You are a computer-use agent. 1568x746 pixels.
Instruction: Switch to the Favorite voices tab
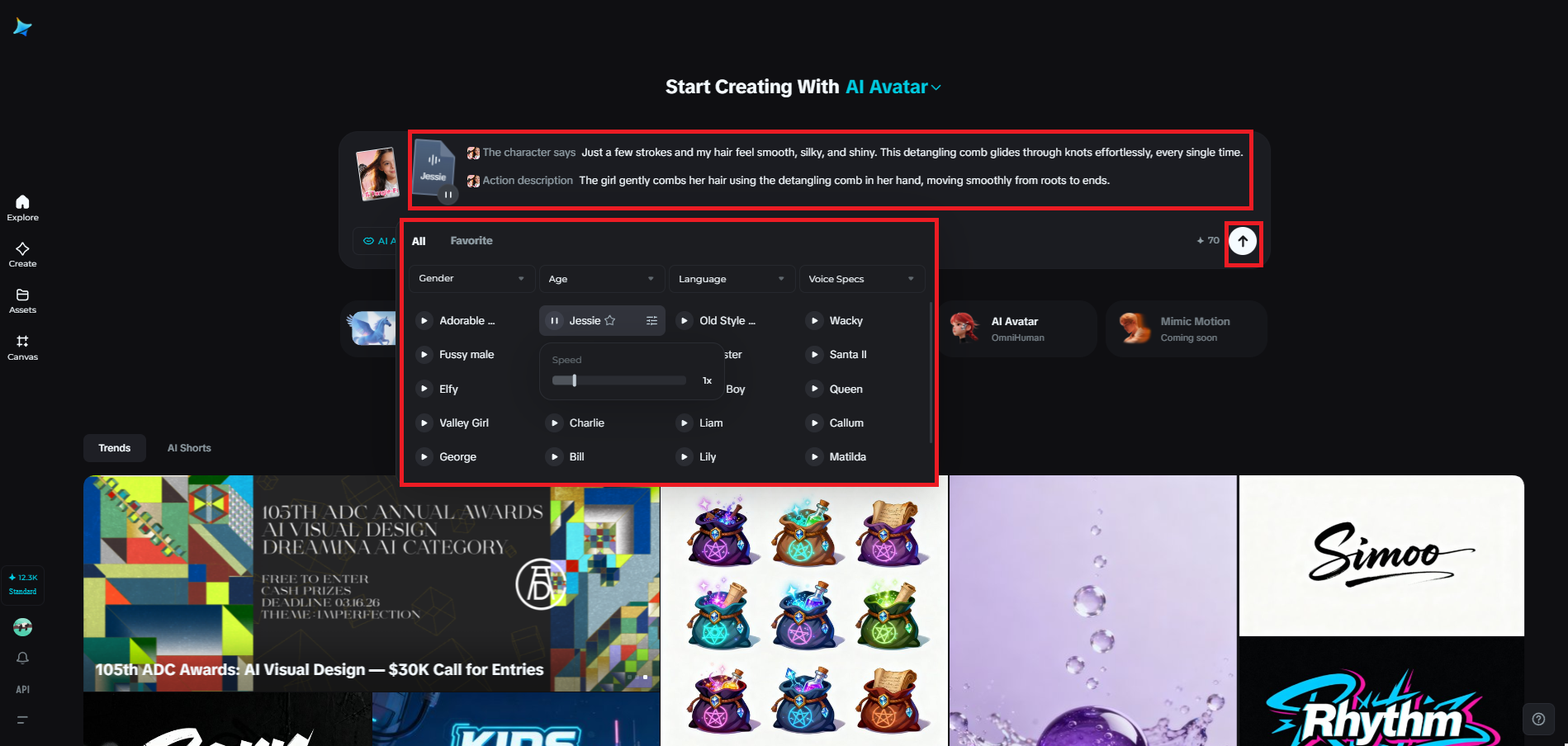[471, 241]
